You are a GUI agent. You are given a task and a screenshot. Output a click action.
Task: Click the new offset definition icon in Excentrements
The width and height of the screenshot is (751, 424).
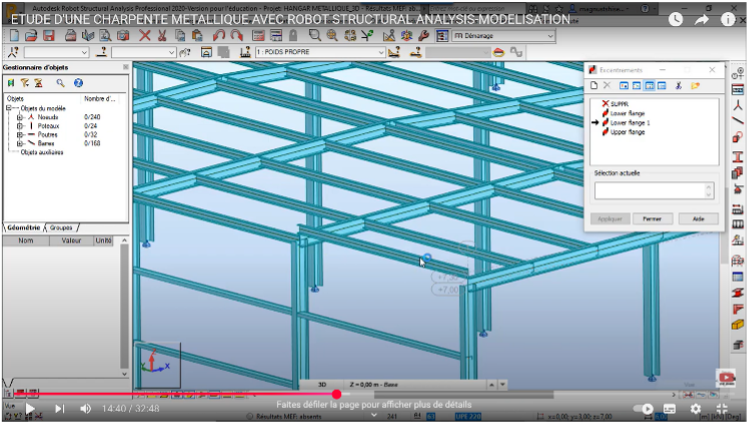point(594,85)
